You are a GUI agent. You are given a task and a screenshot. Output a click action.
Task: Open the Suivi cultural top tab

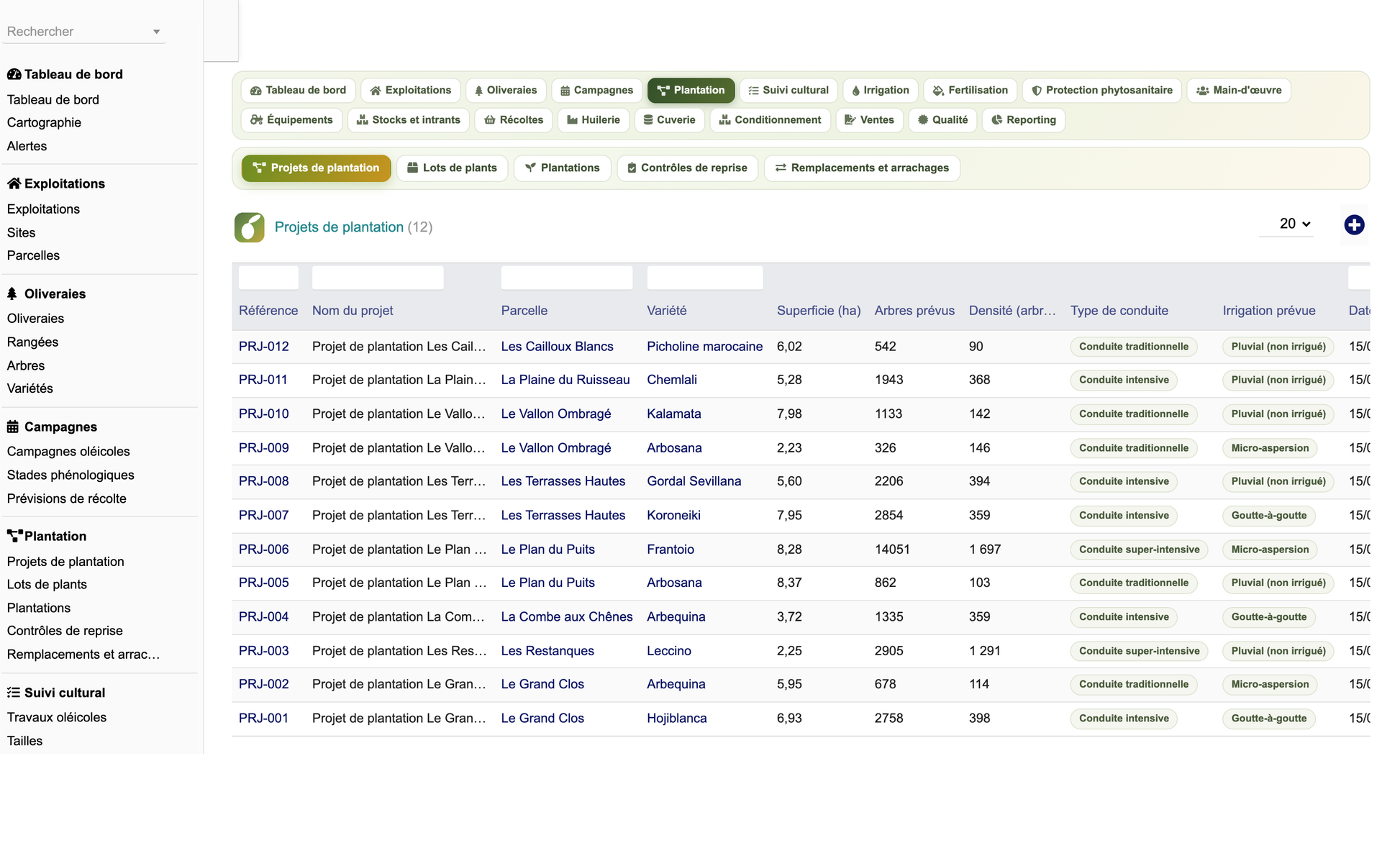tap(788, 91)
